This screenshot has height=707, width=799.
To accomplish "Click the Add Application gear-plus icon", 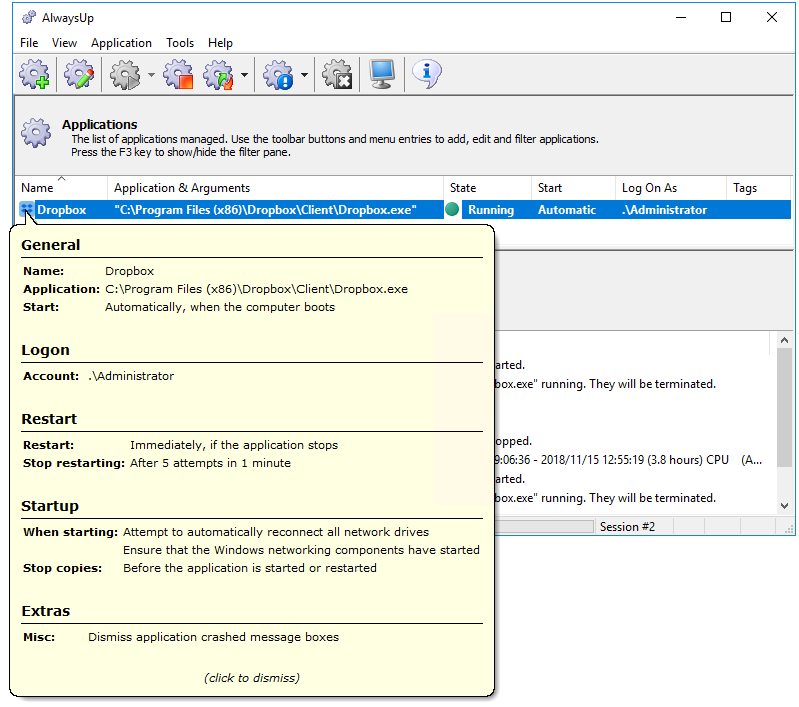I will [34, 74].
